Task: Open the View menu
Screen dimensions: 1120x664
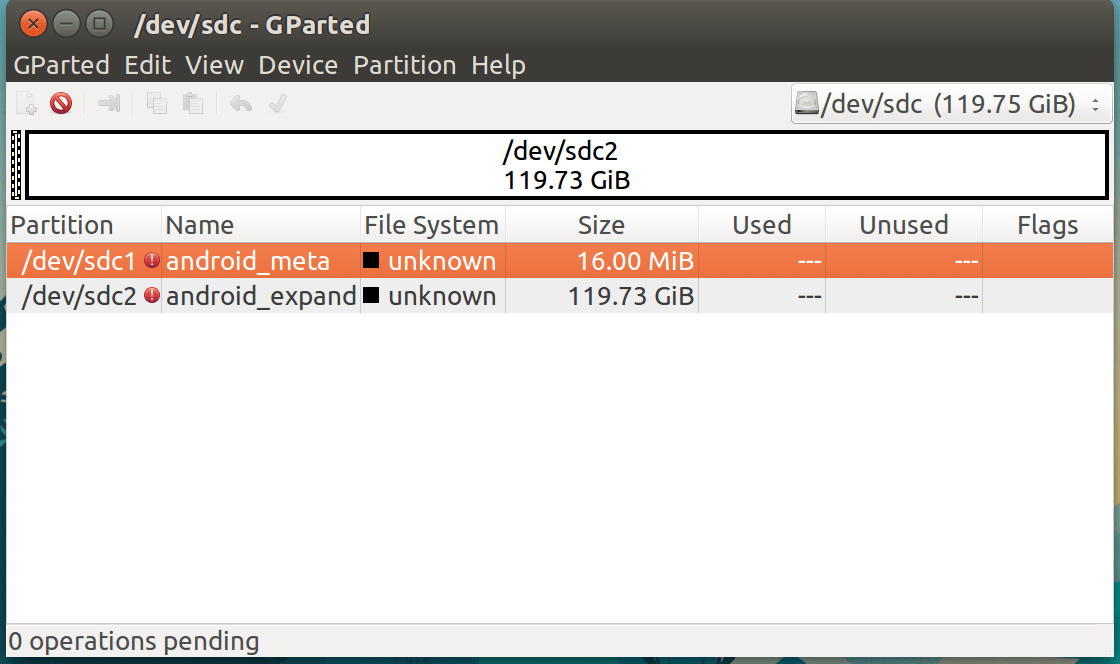Action: click(213, 65)
